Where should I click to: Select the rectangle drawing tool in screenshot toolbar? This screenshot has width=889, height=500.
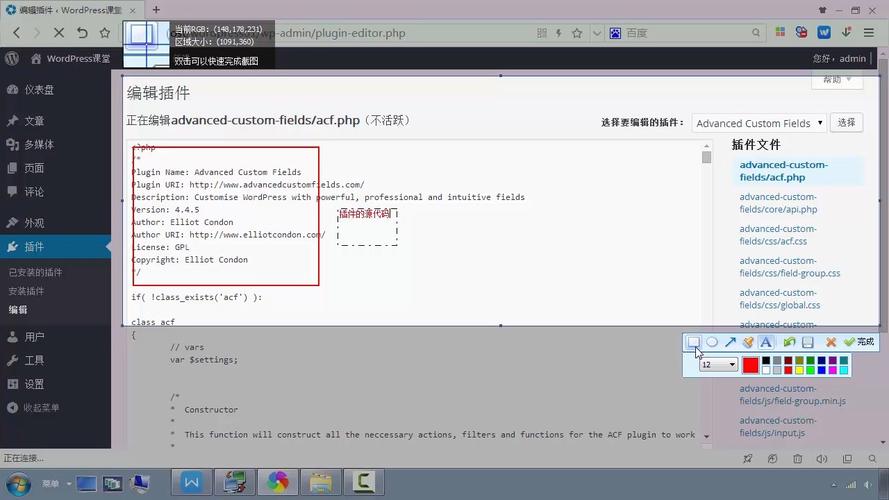click(693, 342)
